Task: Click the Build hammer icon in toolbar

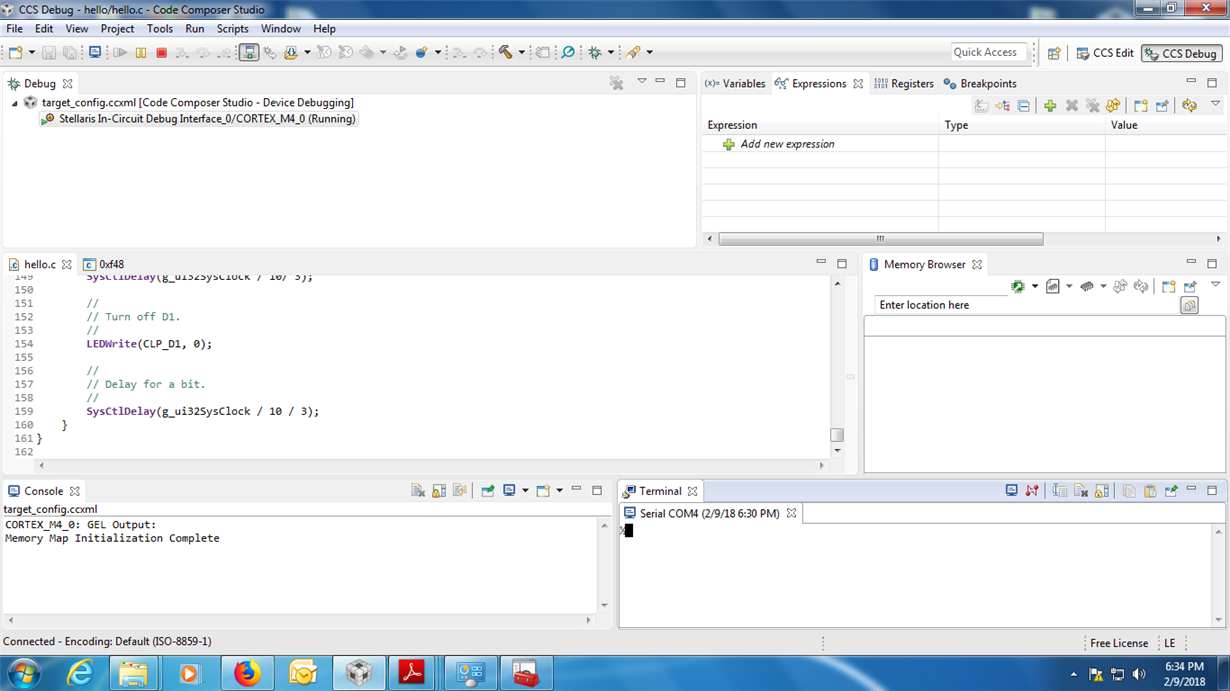Action: click(505, 52)
